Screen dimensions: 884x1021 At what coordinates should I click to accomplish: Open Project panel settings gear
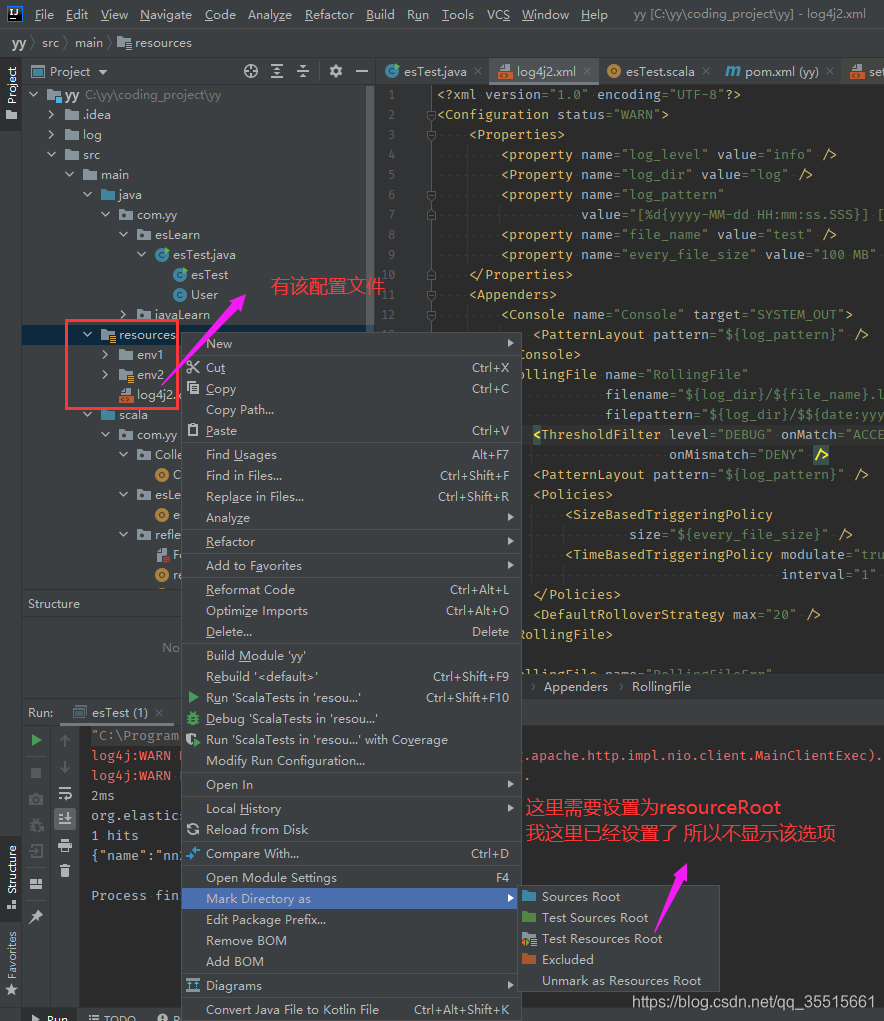click(x=335, y=71)
